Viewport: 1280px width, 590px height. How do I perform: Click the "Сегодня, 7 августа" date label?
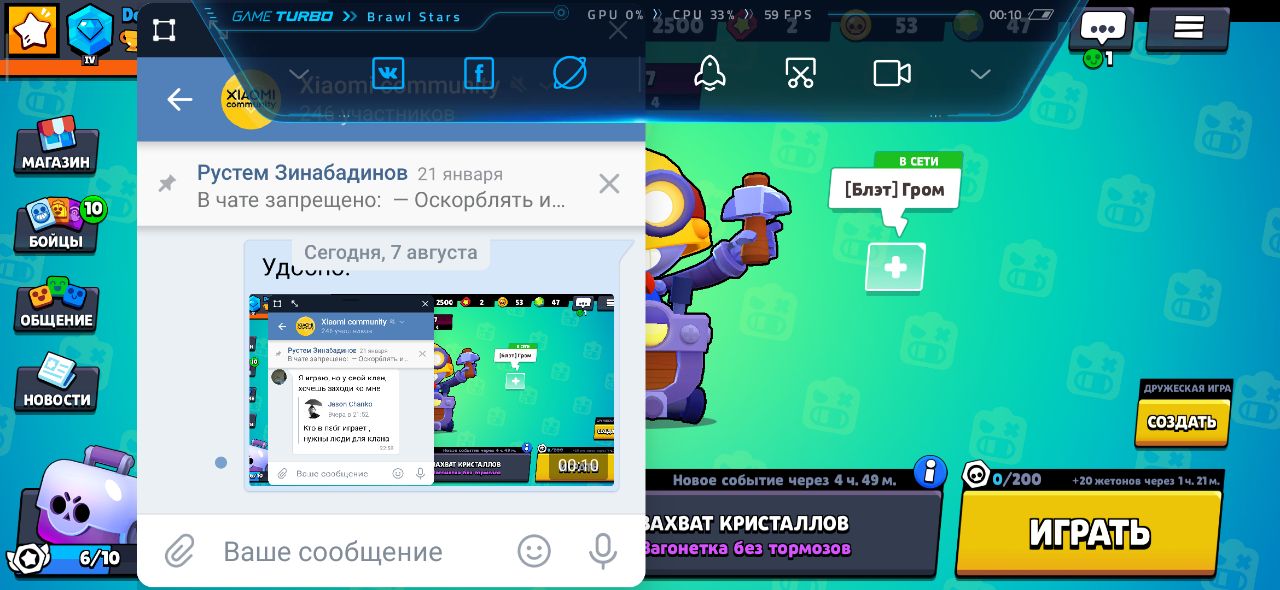(391, 252)
